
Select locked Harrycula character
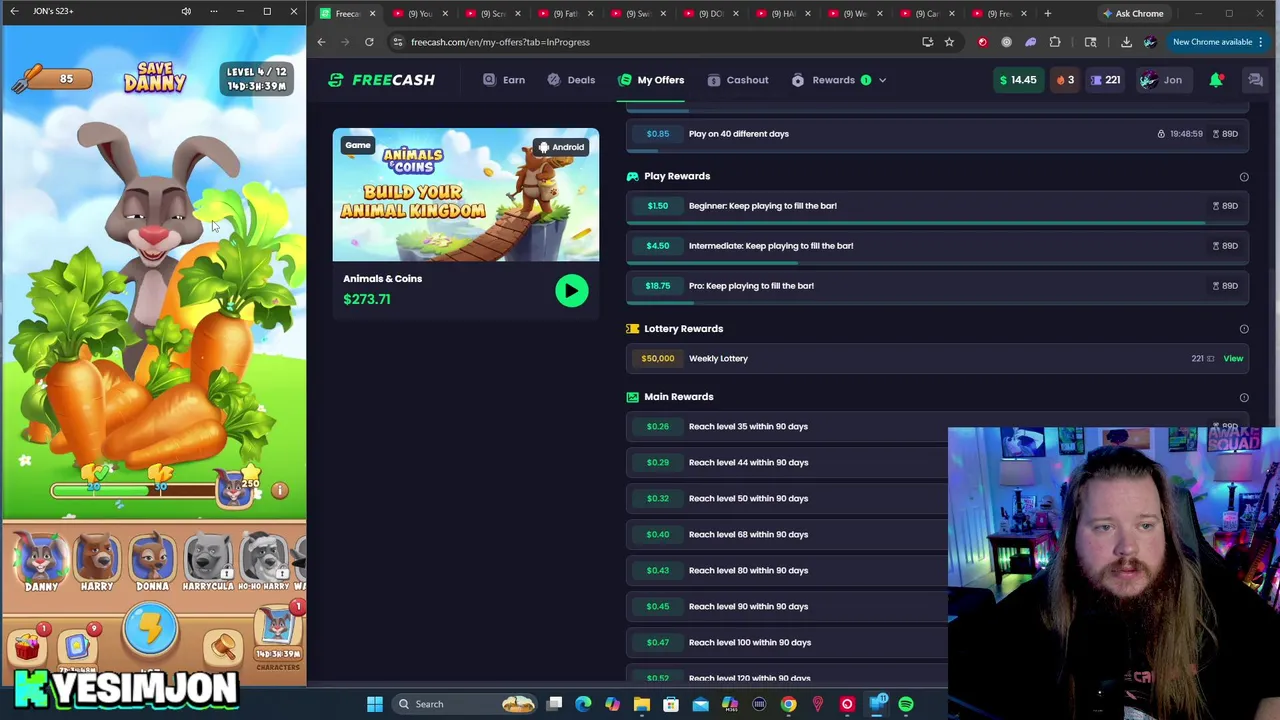pos(208,563)
